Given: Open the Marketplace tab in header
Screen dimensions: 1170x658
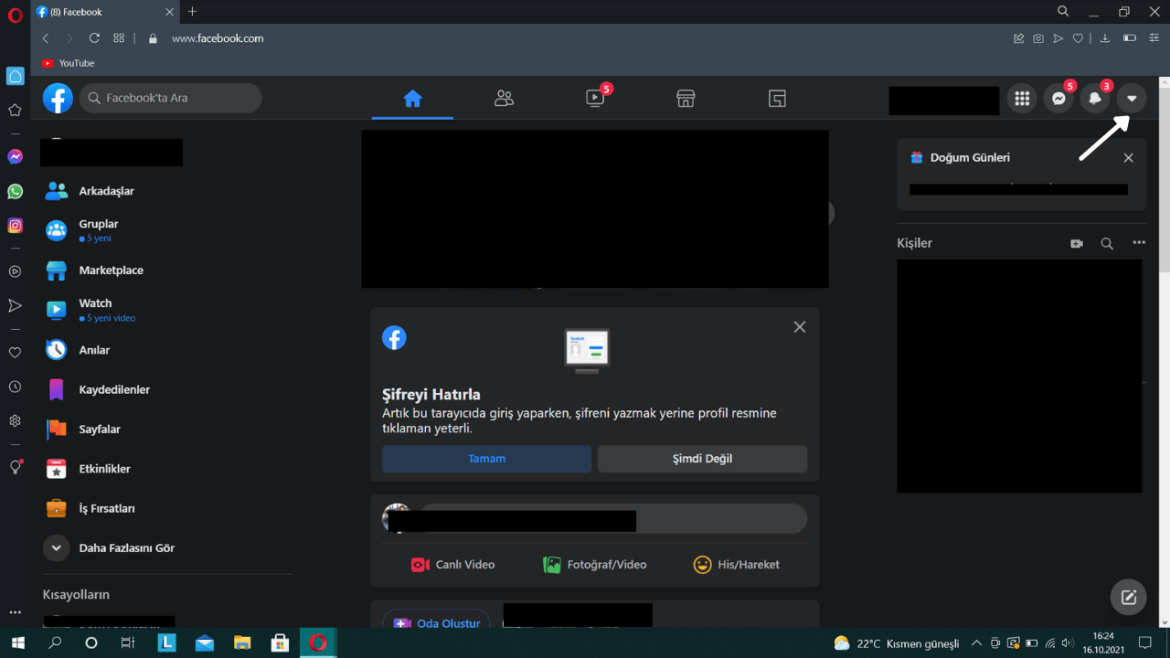Looking at the screenshot, I should (685, 98).
